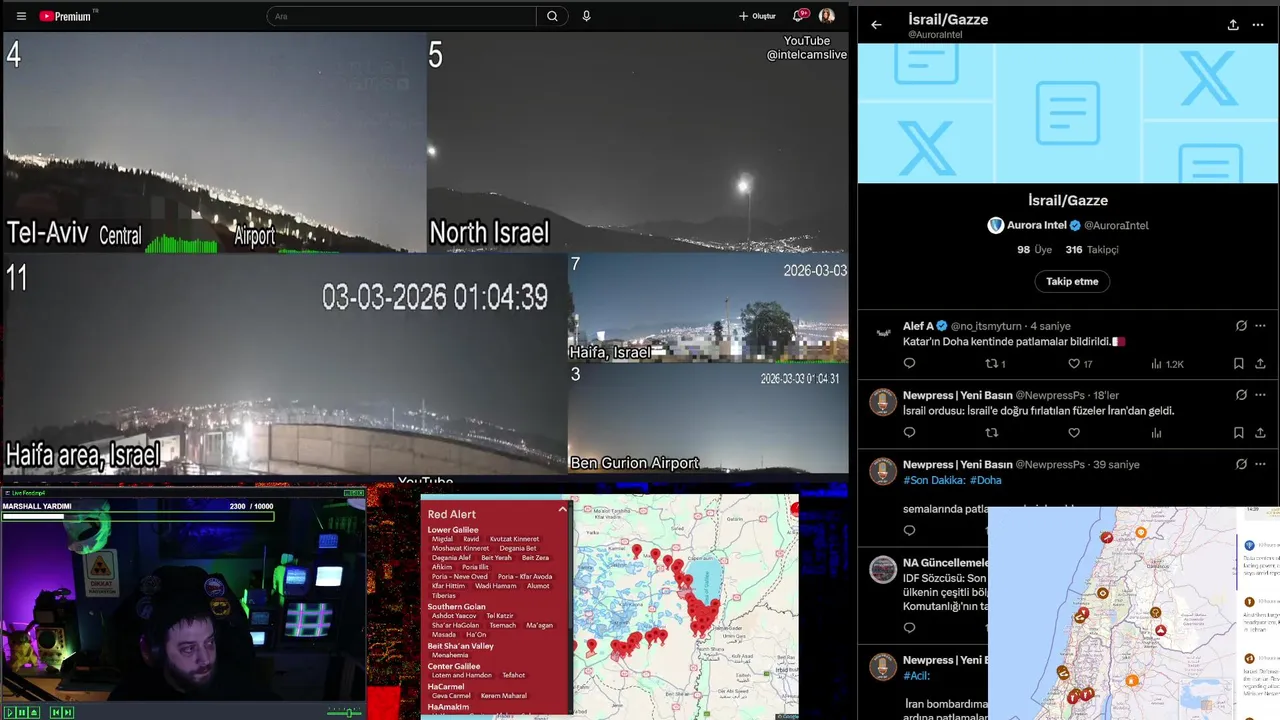This screenshot has width=1280, height=720.
Task: Eject in the Live Feed player controls
Action: point(34,712)
